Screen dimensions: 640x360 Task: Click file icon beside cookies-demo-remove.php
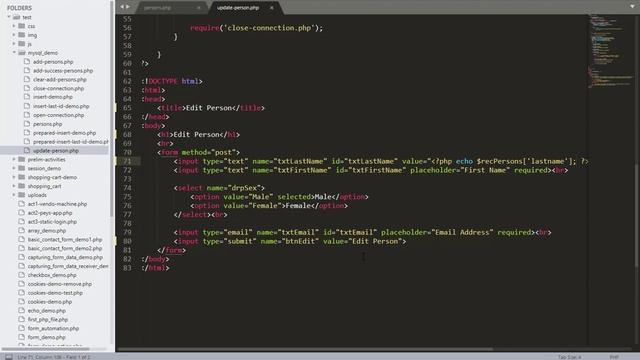pyautogui.click(x=22, y=284)
